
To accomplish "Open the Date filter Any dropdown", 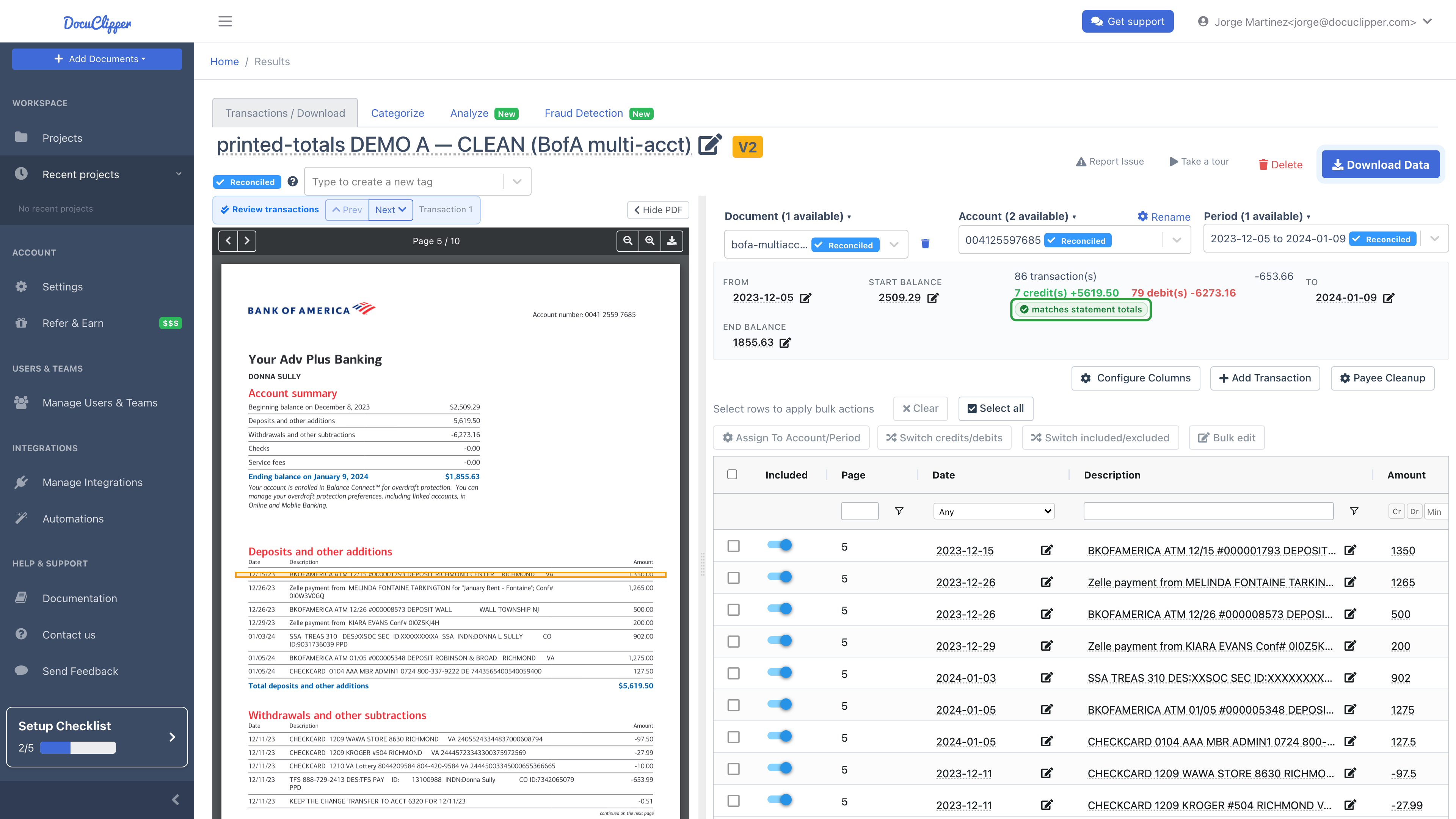I will coord(994,511).
